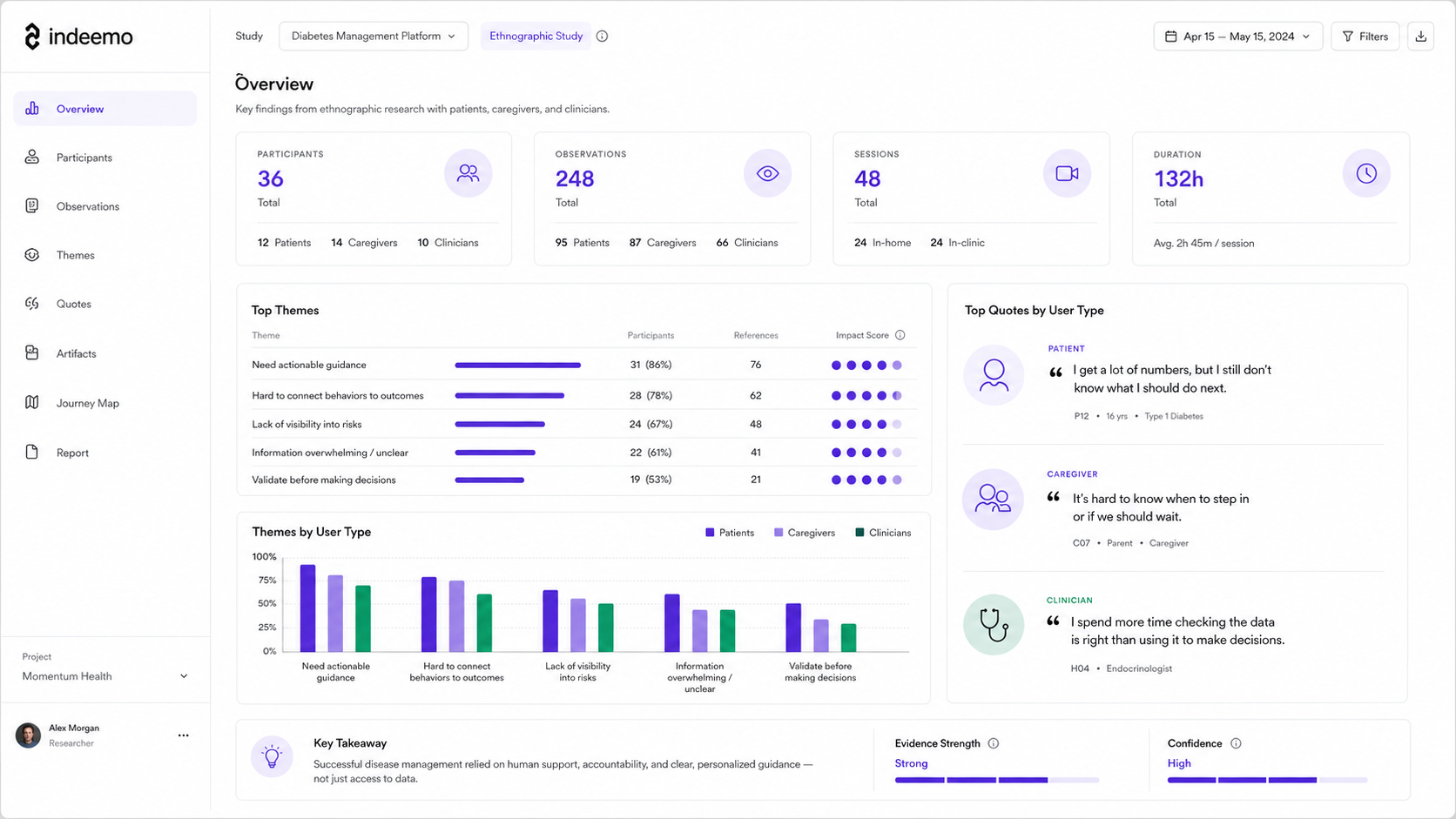Toggle Caregivers series in chart legend

click(x=805, y=533)
